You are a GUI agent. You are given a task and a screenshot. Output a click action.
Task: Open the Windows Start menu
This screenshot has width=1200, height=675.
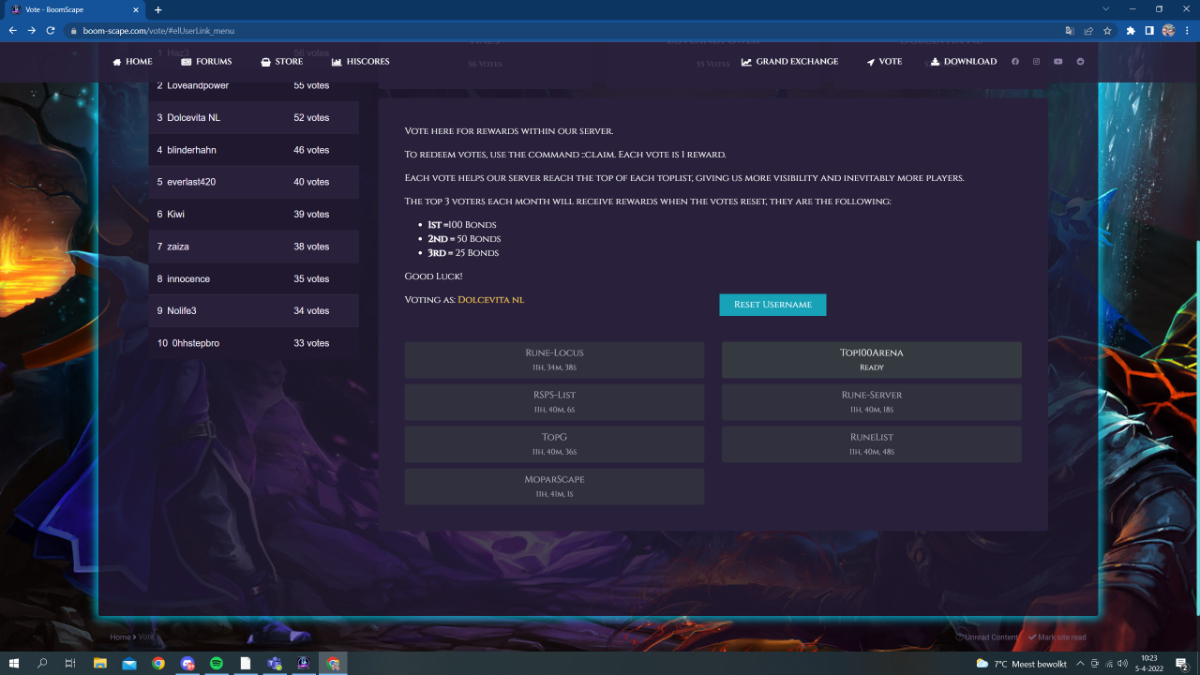tap(14, 663)
